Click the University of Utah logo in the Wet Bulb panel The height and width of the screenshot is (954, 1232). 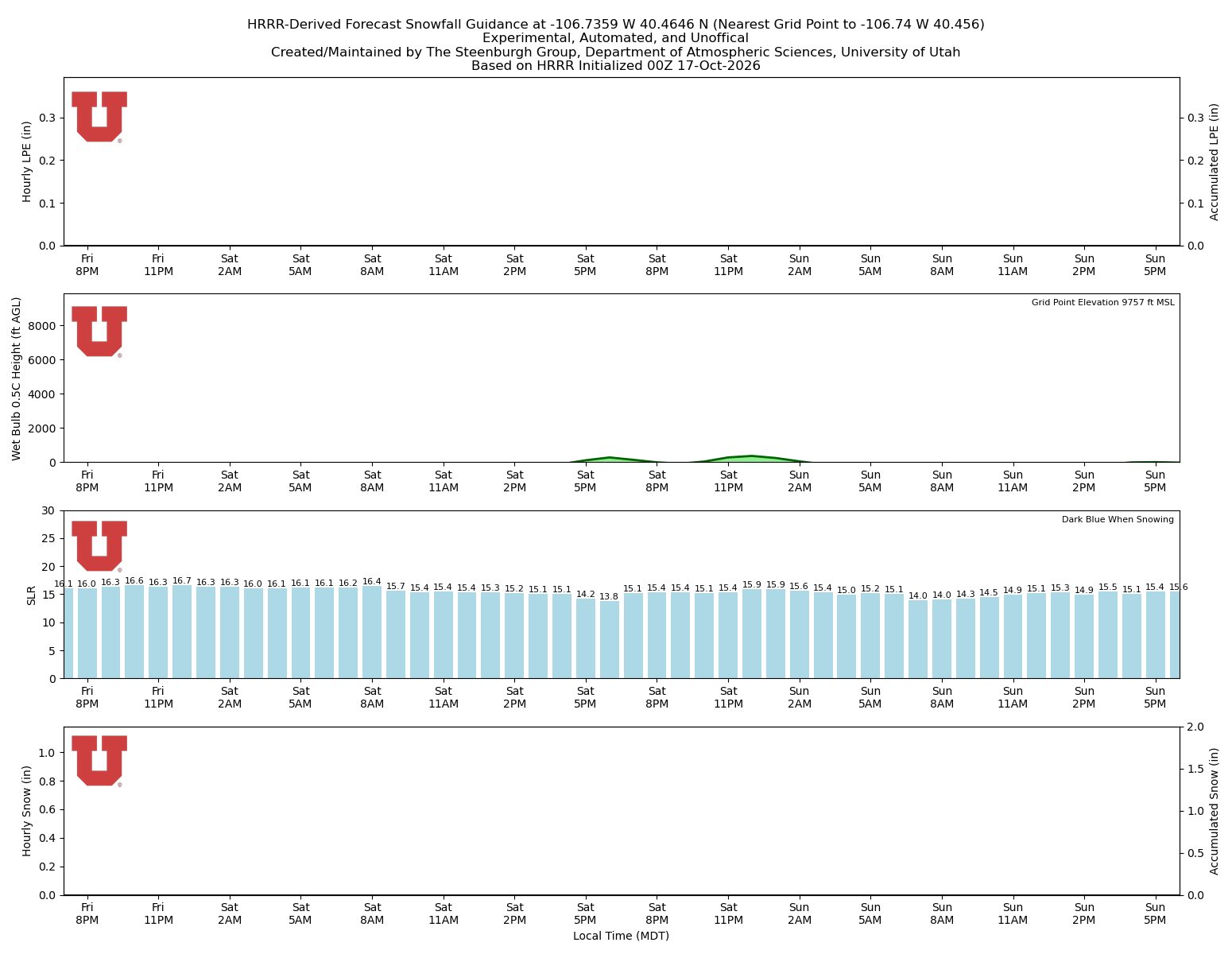[99, 332]
